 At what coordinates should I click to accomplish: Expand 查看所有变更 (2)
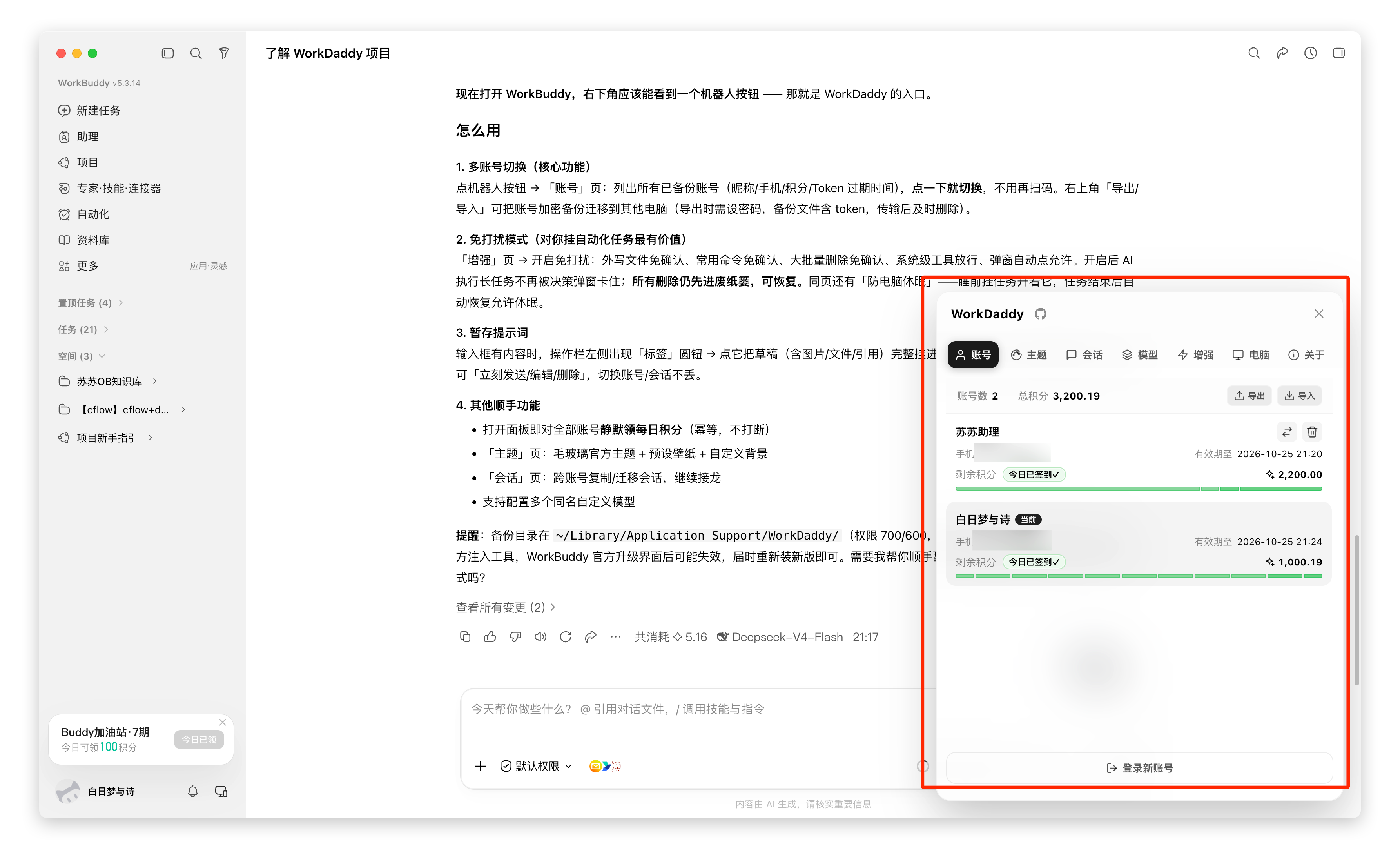pos(505,607)
